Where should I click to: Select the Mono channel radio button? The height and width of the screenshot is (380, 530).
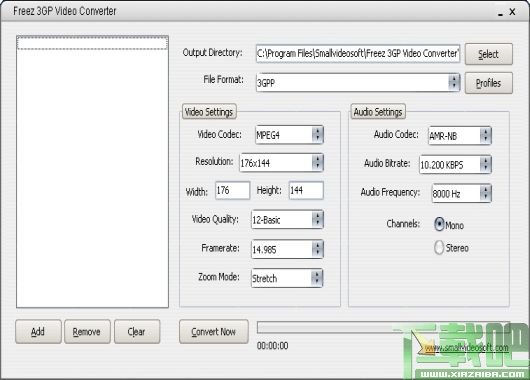pyautogui.click(x=439, y=224)
